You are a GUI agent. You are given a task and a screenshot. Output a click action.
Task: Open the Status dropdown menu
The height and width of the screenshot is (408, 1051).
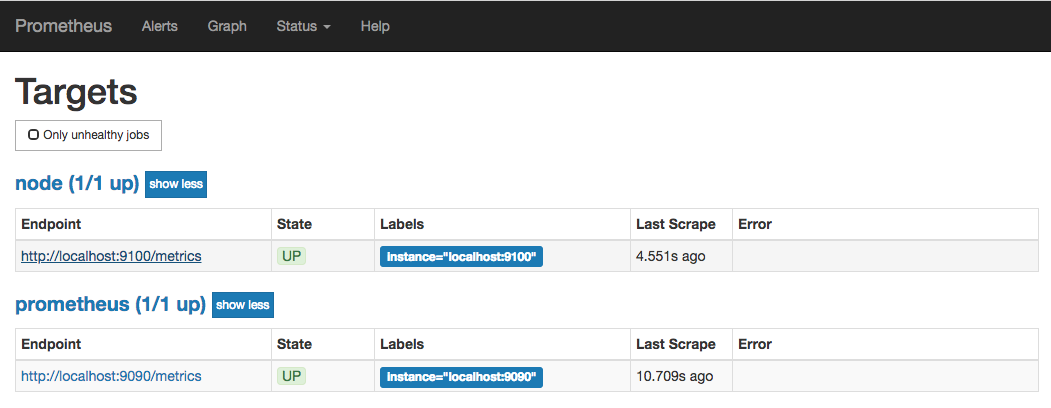[303, 26]
